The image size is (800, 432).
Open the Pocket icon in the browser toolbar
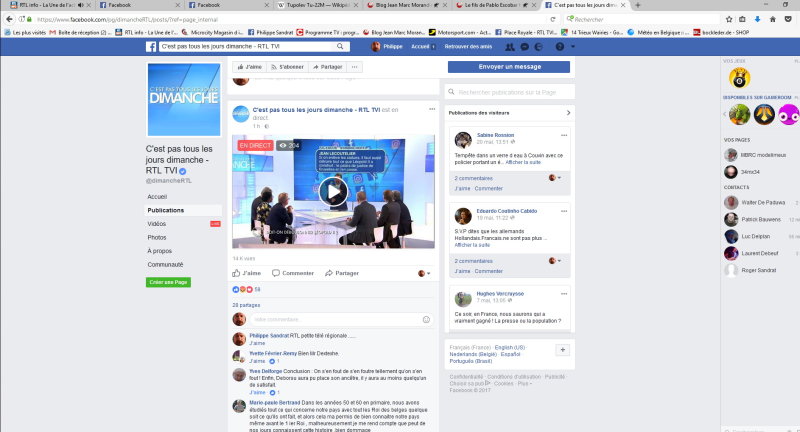pyautogui.click(x=788, y=19)
